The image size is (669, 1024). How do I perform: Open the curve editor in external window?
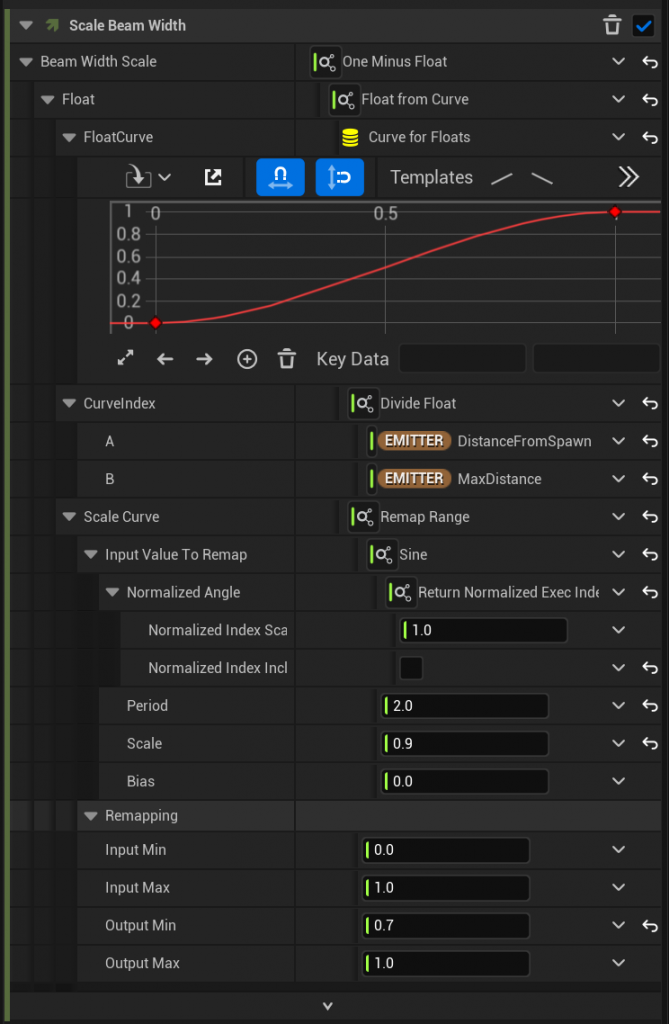pos(213,177)
